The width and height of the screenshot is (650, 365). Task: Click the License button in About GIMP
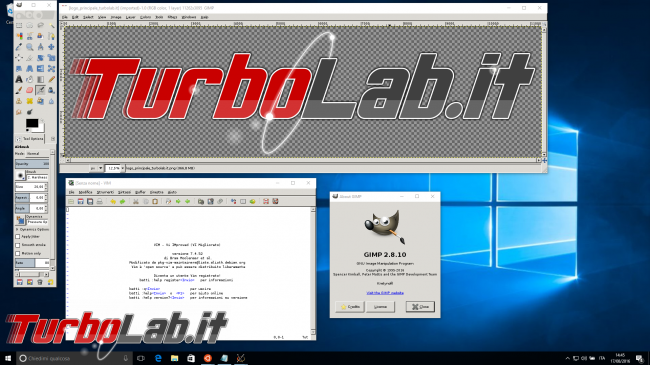coord(380,307)
